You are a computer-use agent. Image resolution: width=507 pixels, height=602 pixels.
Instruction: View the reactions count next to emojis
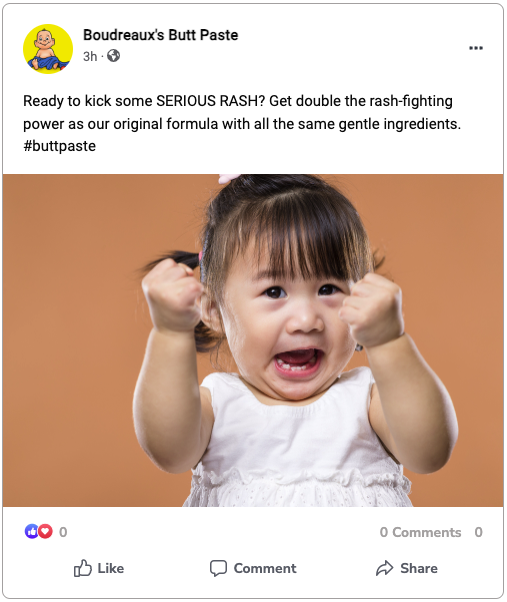click(x=63, y=532)
